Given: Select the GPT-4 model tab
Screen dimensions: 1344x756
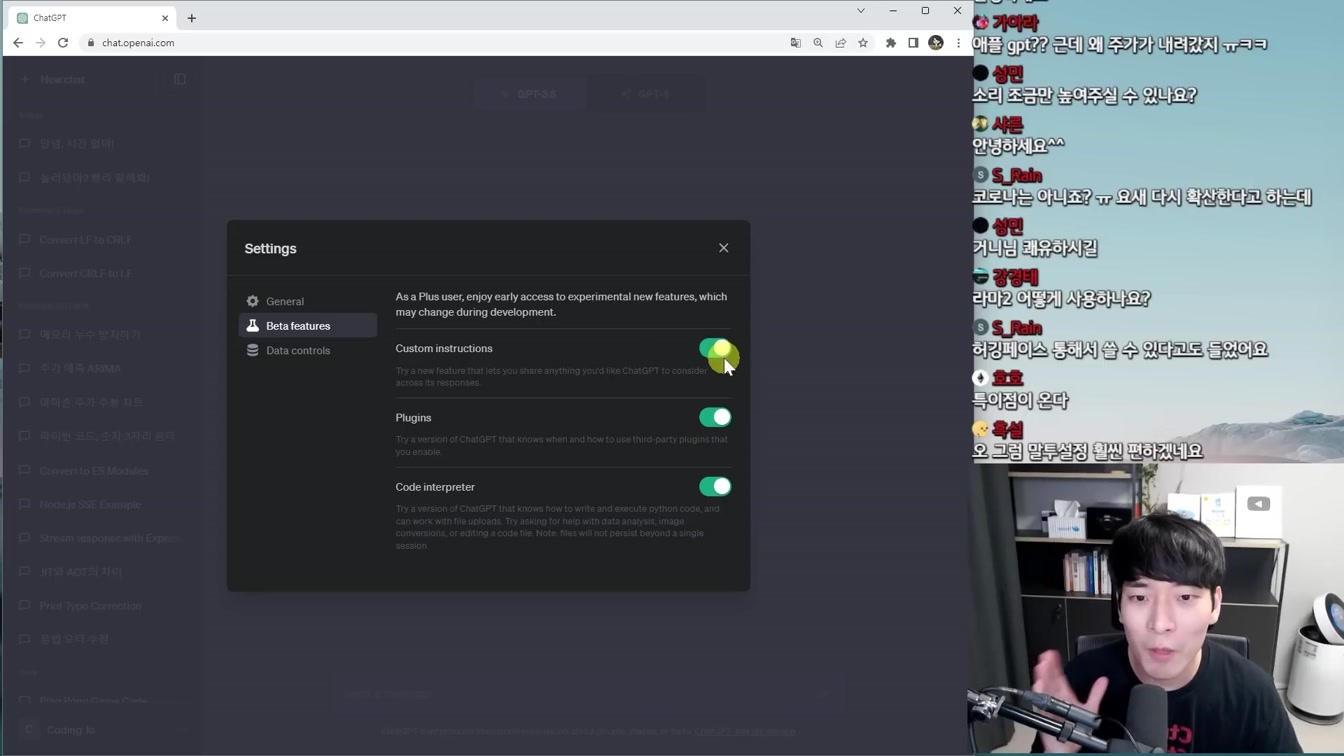Looking at the screenshot, I should tap(644, 94).
